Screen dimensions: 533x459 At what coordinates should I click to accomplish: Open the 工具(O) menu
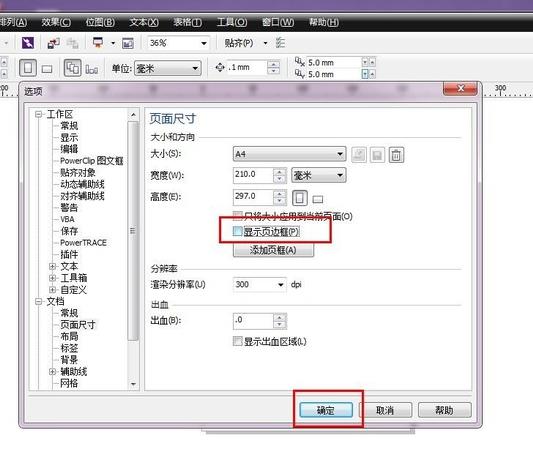point(232,22)
